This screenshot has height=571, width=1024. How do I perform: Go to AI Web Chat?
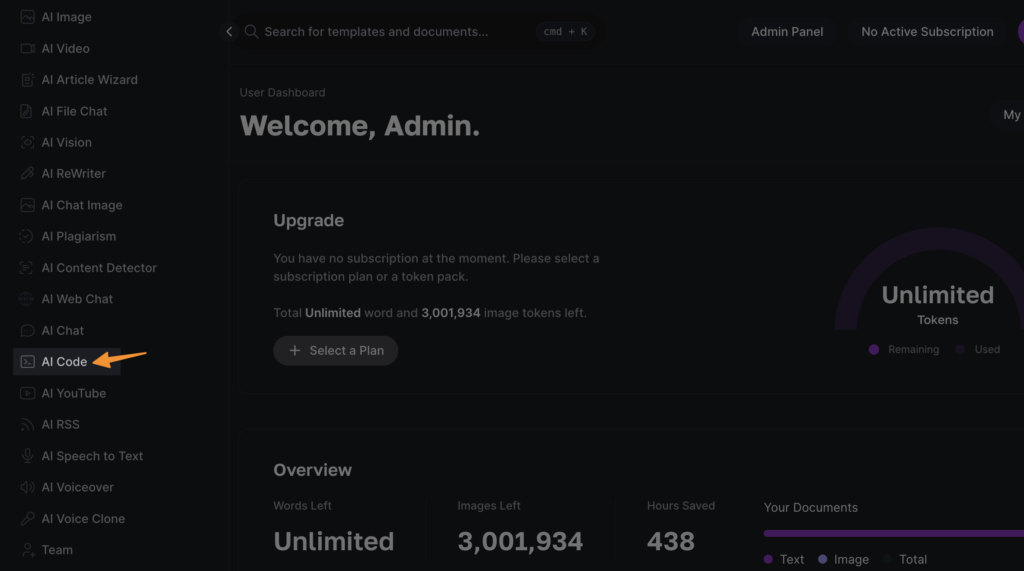(x=77, y=299)
